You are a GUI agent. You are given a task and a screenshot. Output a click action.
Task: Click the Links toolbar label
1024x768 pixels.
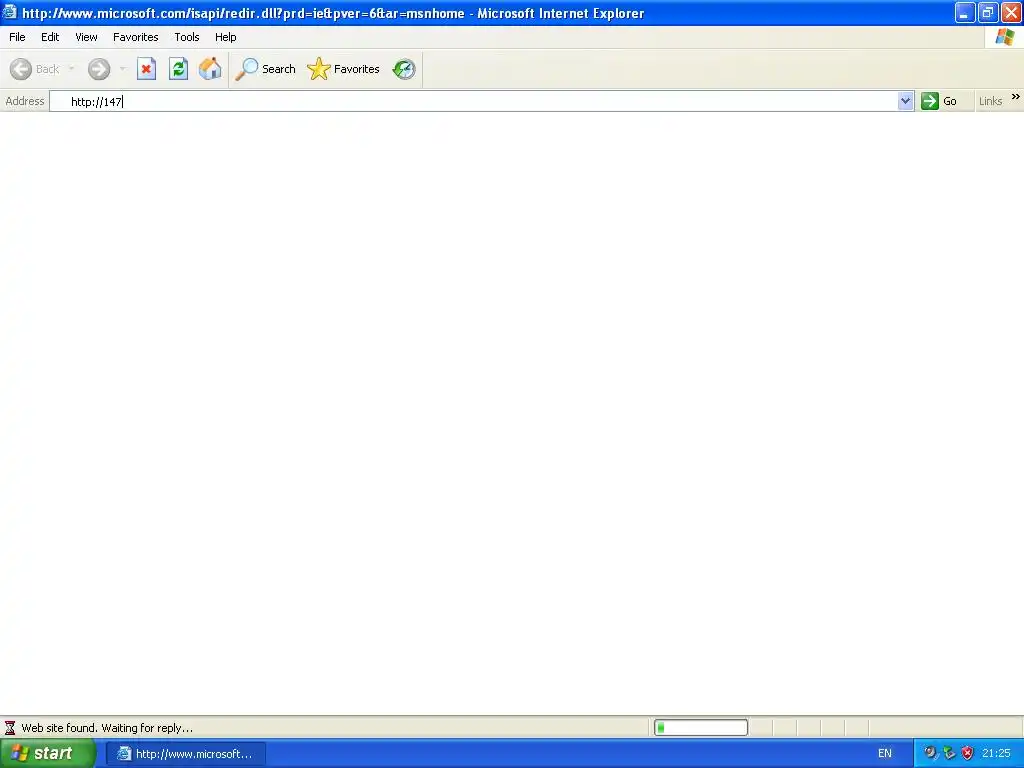coord(990,101)
